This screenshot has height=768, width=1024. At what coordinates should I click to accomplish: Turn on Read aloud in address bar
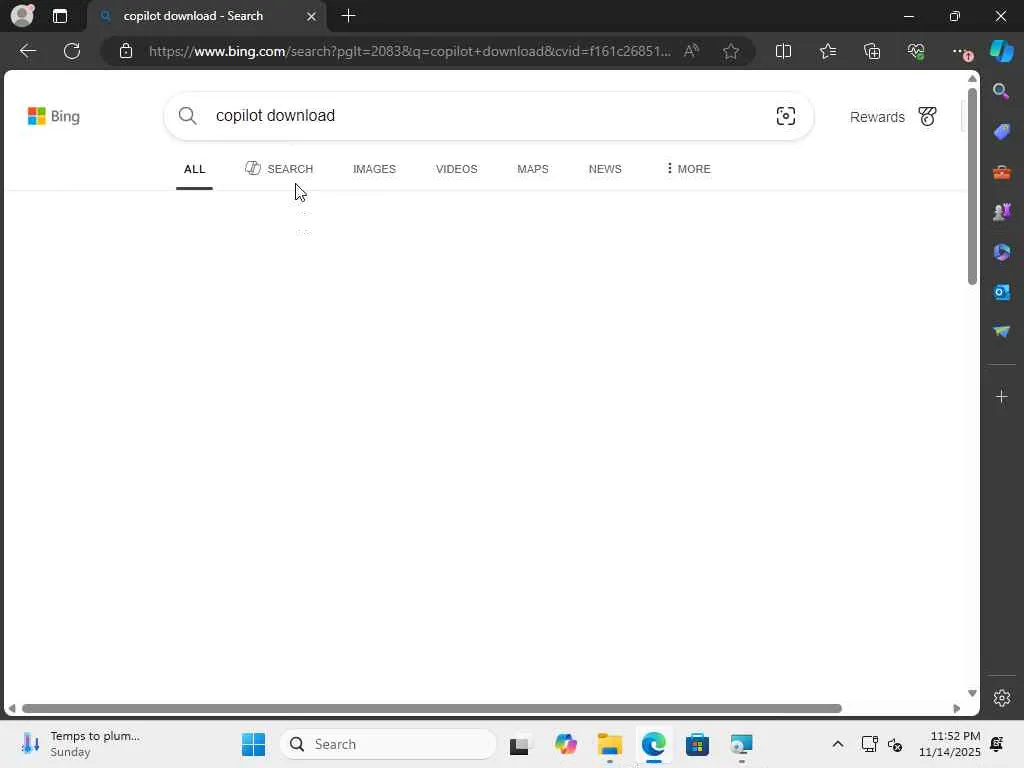point(692,51)
